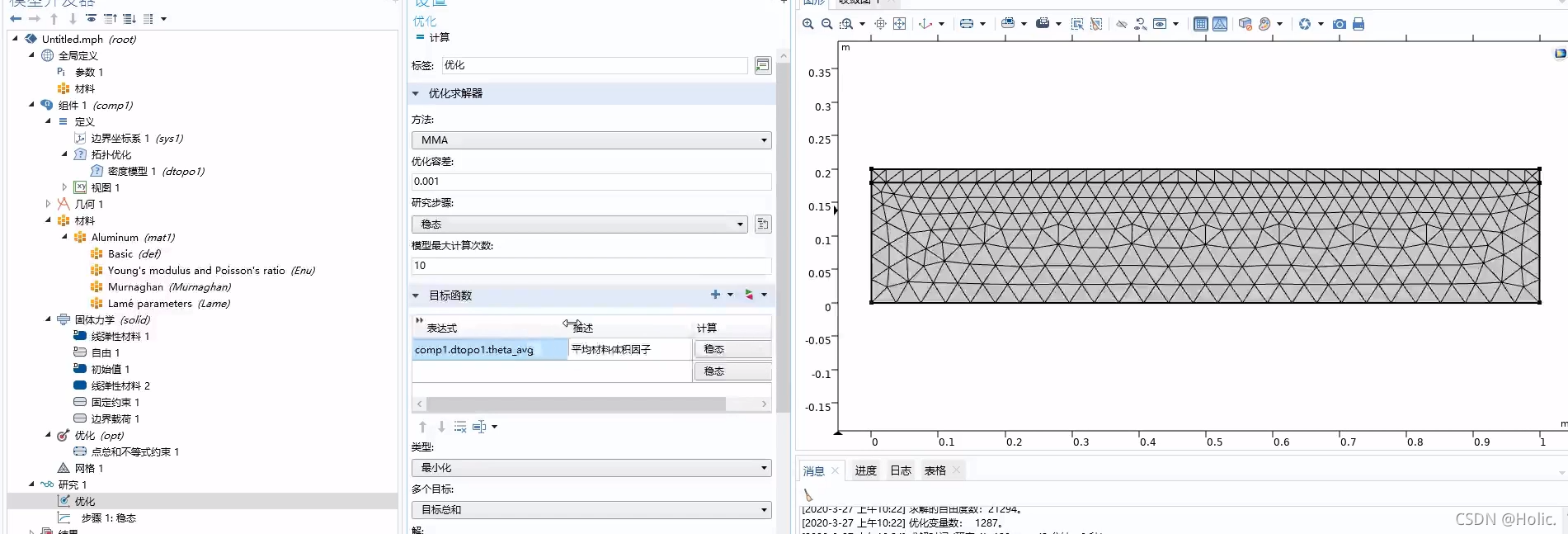Click the Zoom Box icon
The width and height of the screenshot is (1568, 534).
[846, 24]
